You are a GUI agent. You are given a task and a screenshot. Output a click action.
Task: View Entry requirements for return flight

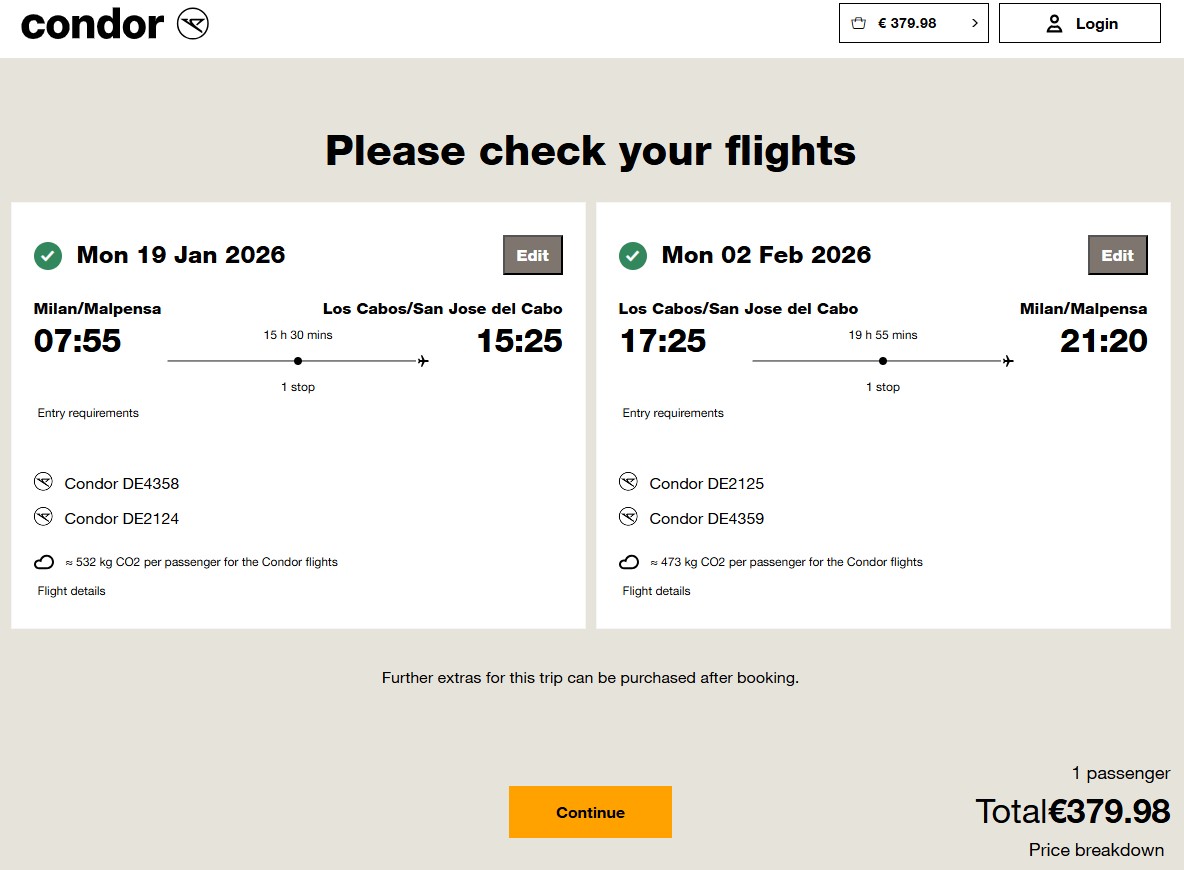point(673,413)
